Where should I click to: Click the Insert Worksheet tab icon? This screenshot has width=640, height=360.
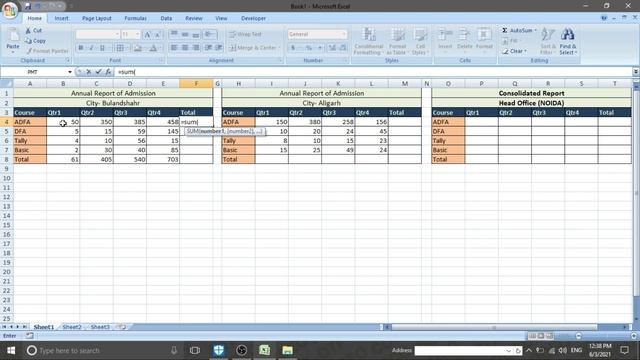[x=122, y=327]
